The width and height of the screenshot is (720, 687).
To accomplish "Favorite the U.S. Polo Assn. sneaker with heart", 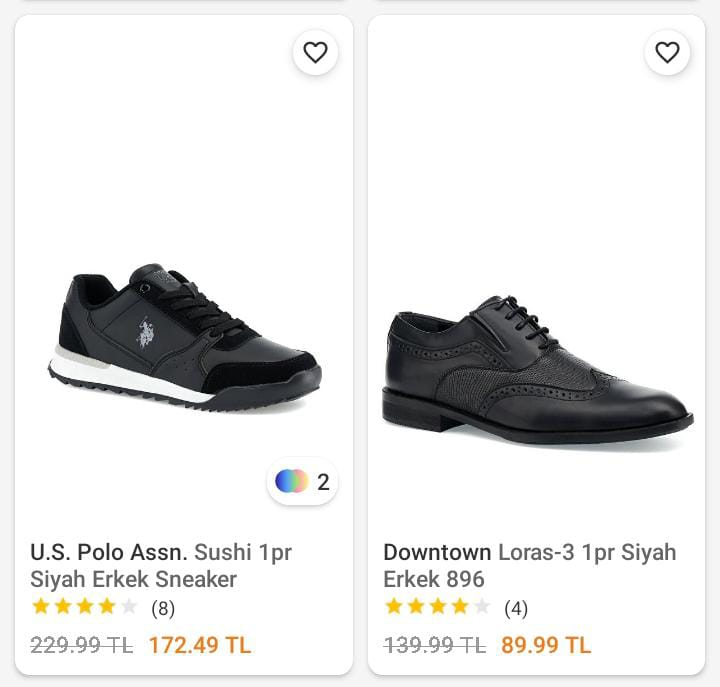I will (315, 53).
